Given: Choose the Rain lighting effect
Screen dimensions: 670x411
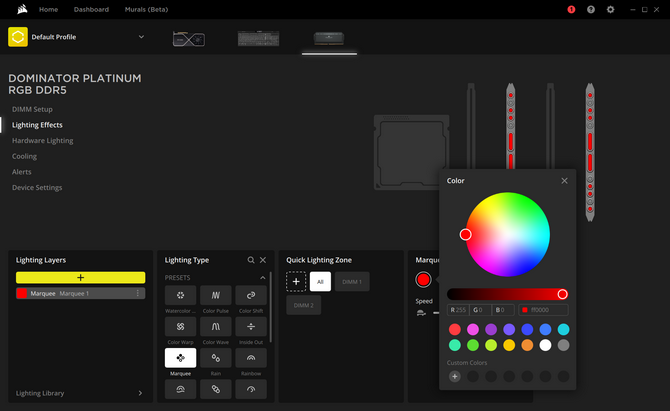Looking at the screenshot, I should click(x=216, y=358).
